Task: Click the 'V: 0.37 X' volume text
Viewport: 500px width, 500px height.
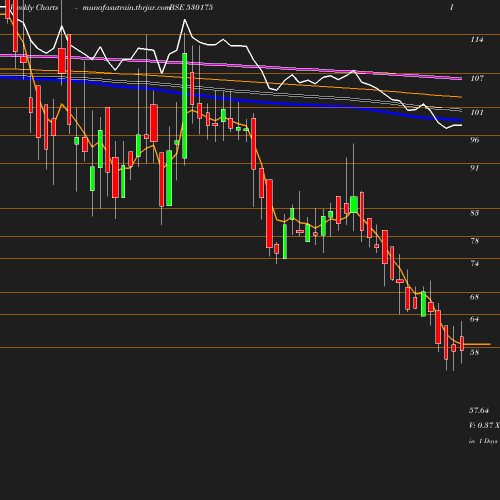Action: click(484, 425)
